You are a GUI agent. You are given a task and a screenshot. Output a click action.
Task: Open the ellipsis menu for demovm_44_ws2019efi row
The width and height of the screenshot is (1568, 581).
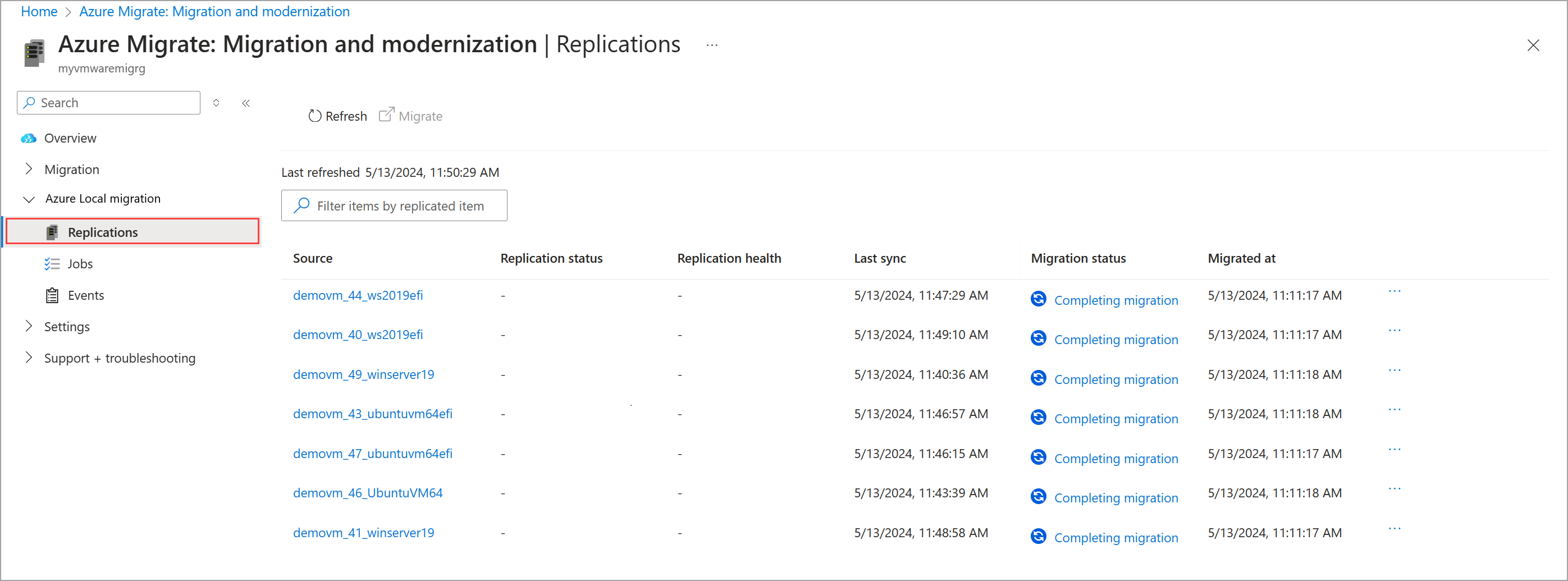[x=1395, y=291]
